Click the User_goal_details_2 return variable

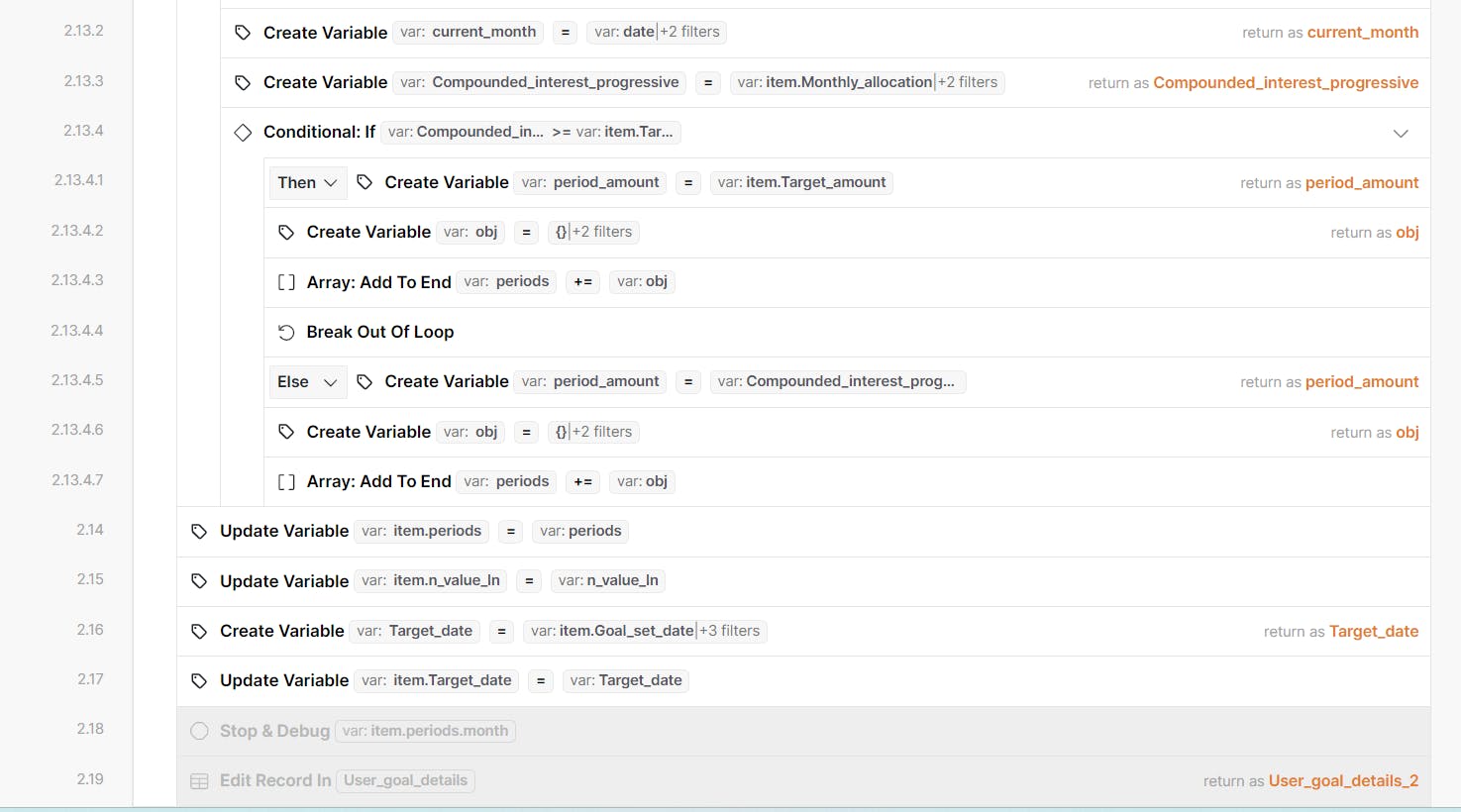tap(1343, 781)
